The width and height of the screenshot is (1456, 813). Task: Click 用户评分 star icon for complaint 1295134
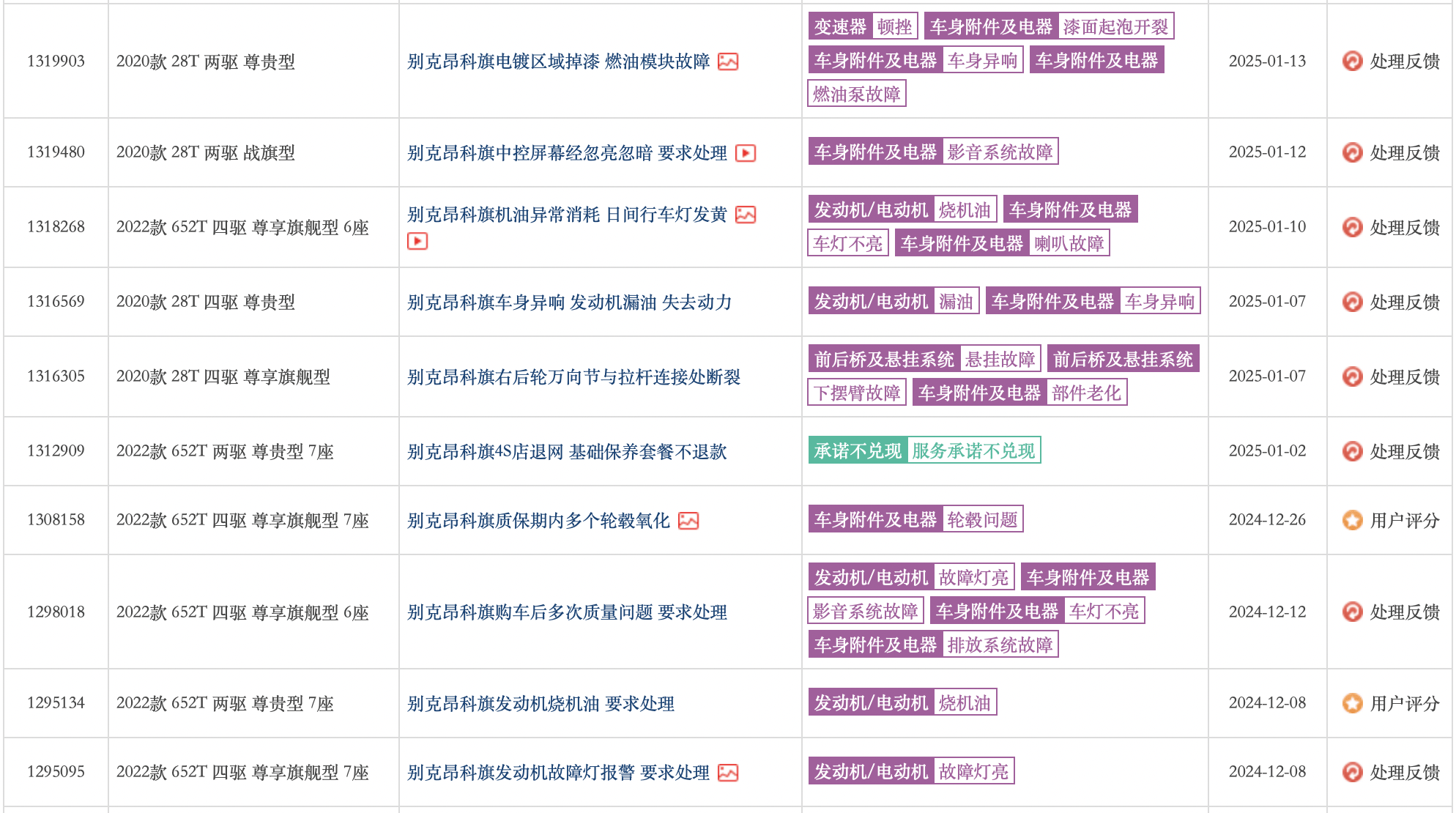pyautogui.click(x=1352, y=703)
